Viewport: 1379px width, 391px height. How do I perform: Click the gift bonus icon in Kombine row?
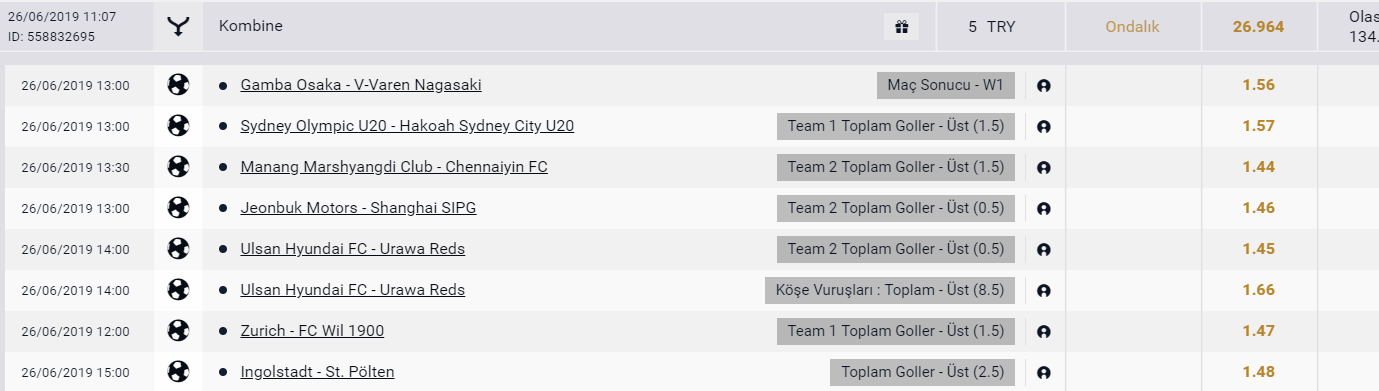pos(901,27)
